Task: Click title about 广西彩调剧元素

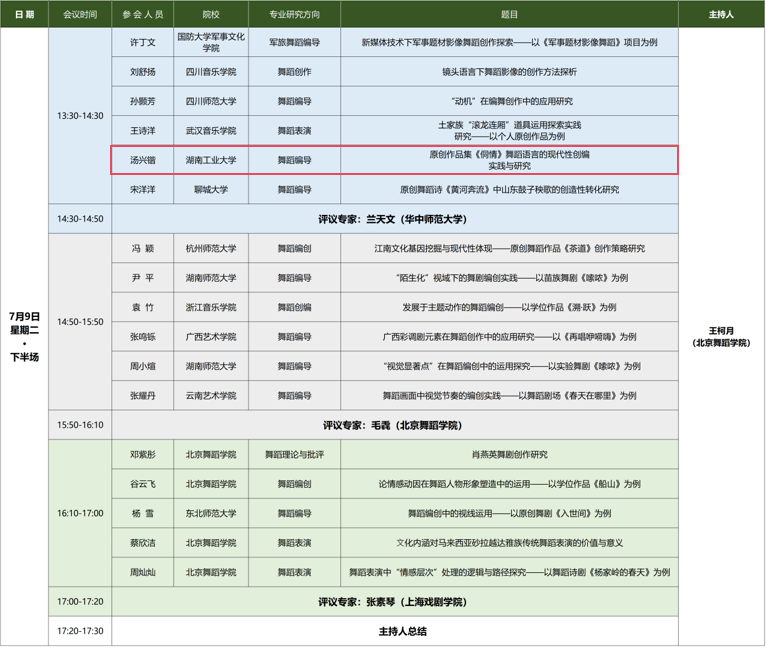Action: [510, 336]
